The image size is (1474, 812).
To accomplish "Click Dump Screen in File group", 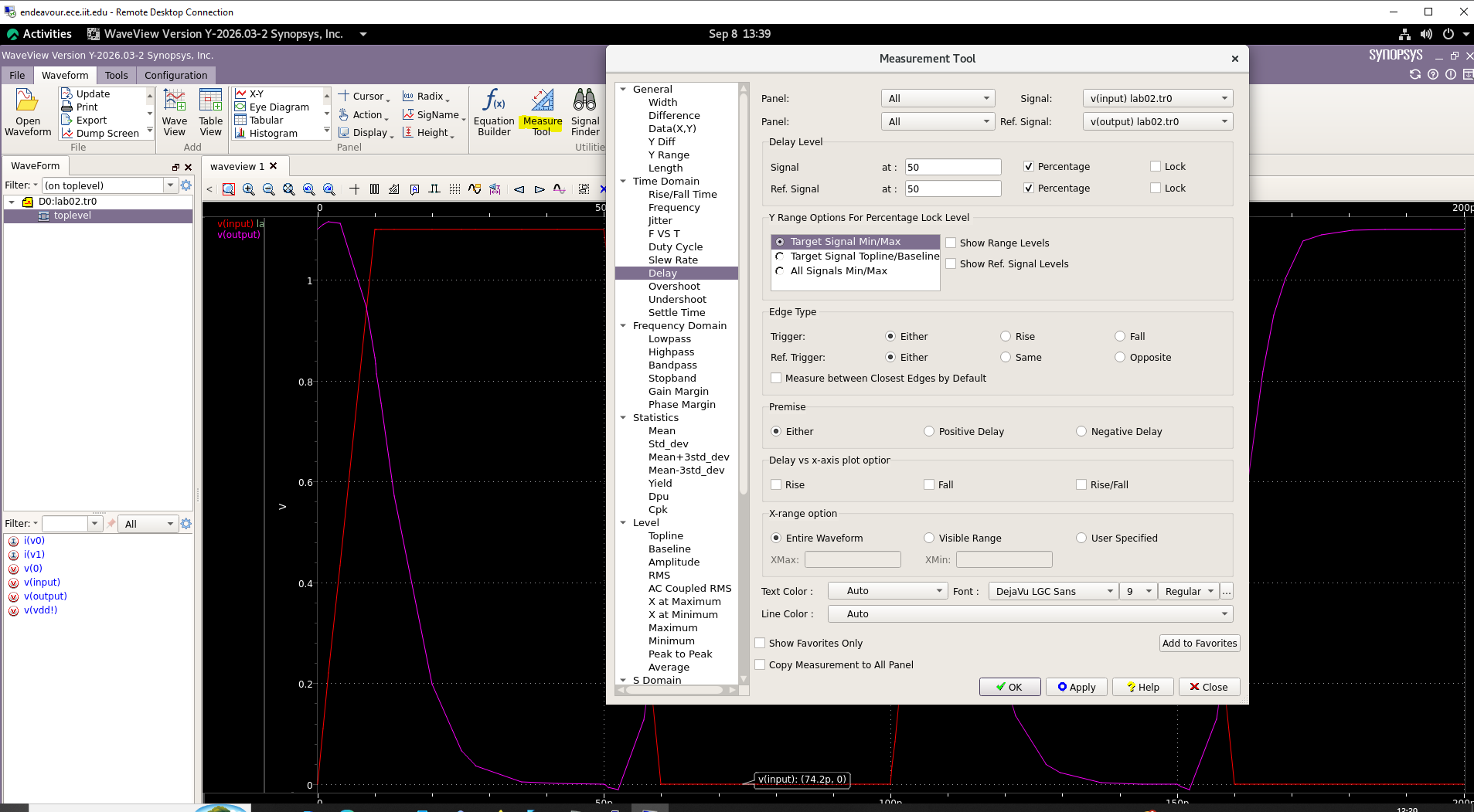I will click(x=100, y=133).
